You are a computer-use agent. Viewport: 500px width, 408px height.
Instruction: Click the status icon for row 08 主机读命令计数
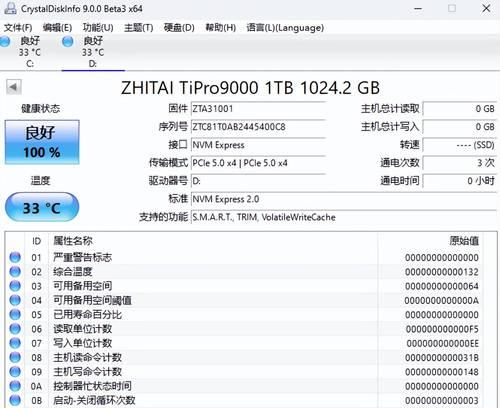point(15,357)
